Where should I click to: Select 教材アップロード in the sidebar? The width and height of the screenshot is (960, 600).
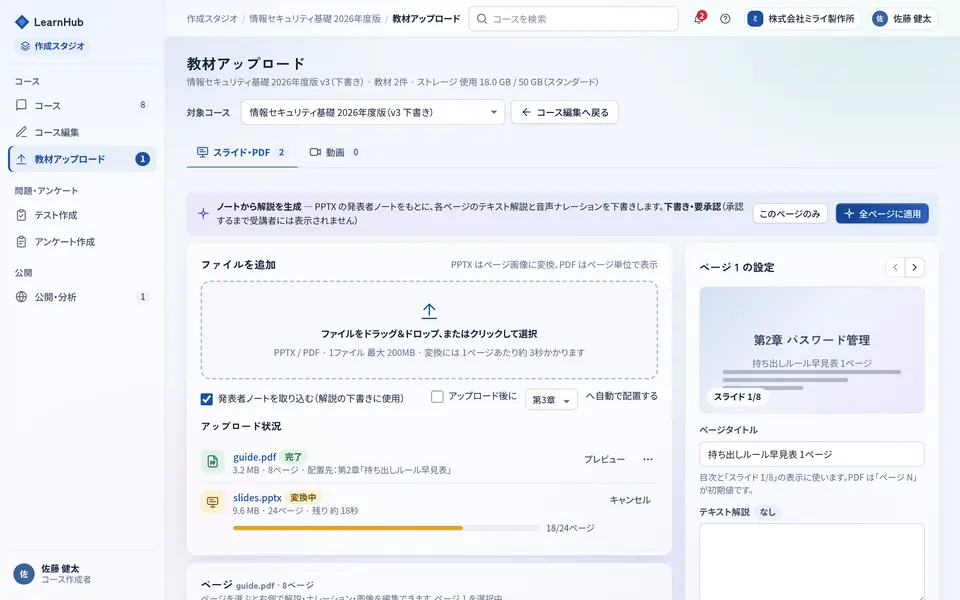(x=82, y=159)
